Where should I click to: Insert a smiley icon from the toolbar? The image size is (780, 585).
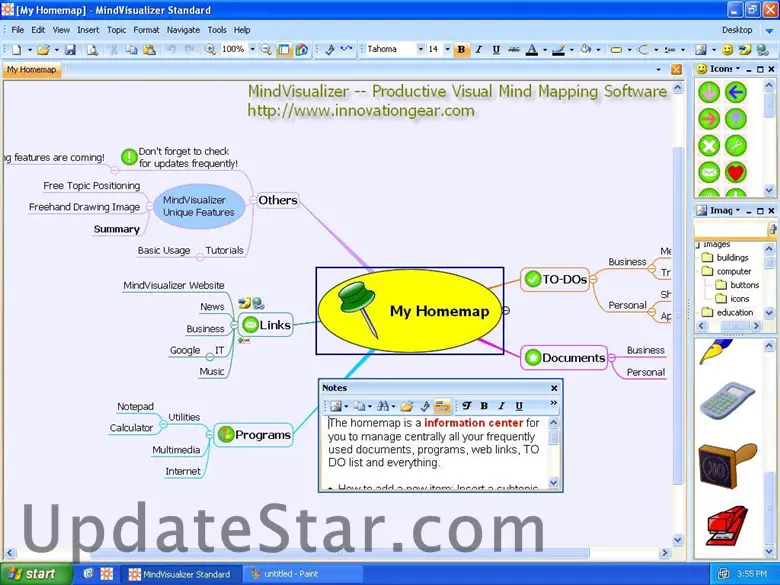pos(727,49)
